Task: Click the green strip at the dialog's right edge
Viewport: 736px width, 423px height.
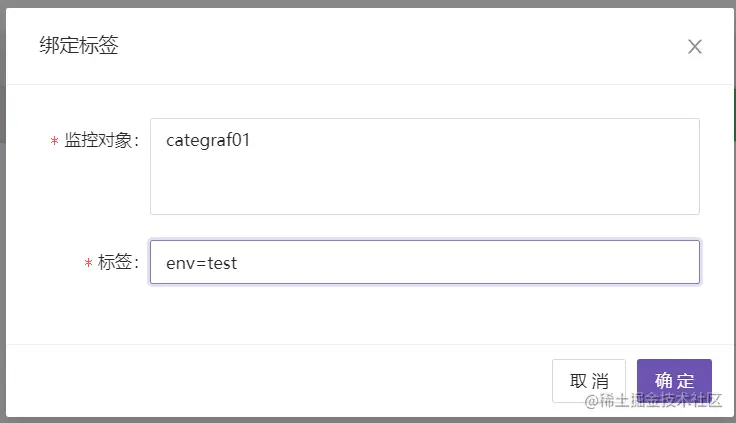Action: (734, 115)
